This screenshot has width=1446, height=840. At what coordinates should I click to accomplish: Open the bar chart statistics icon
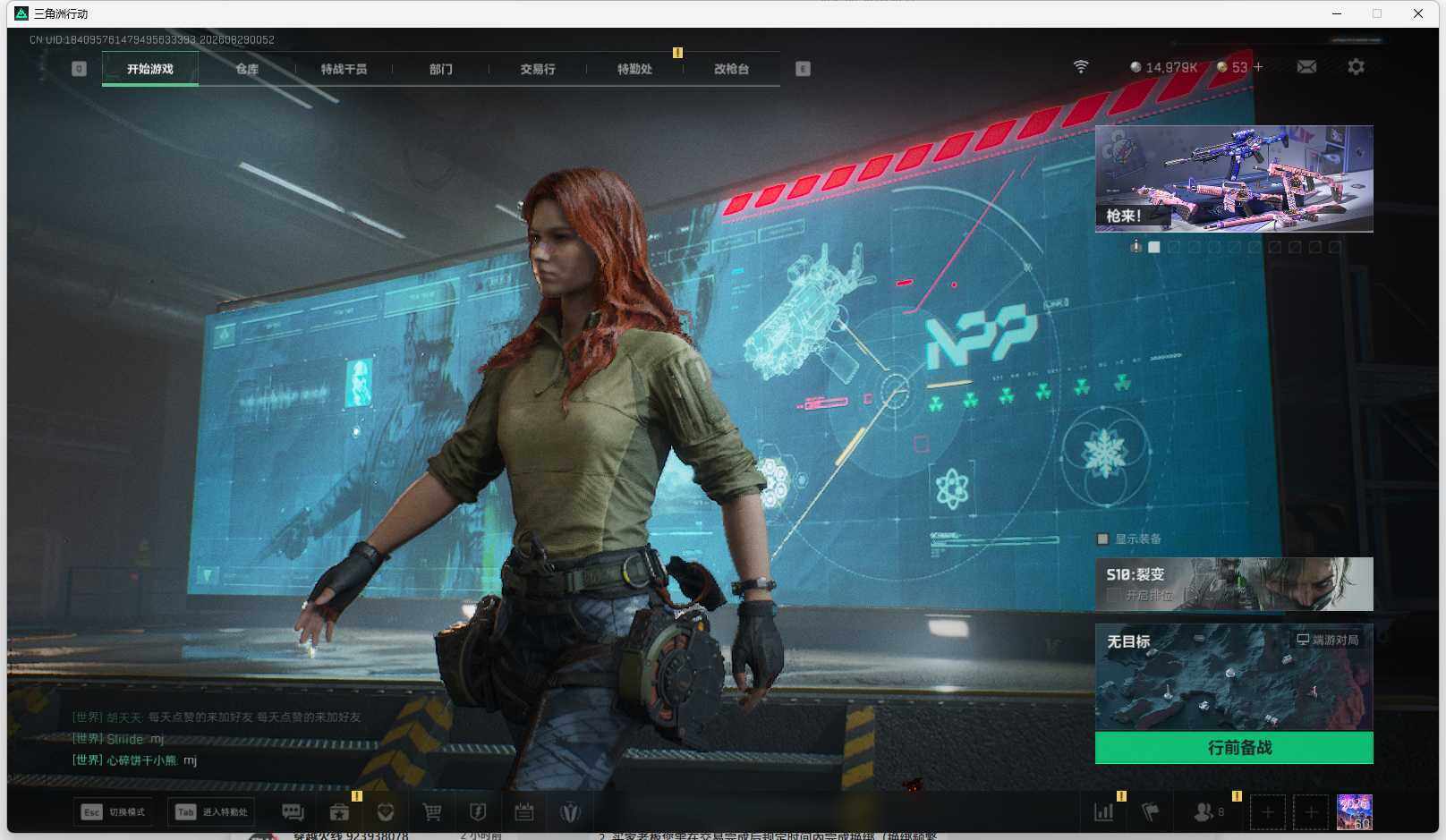point(1104,812)
